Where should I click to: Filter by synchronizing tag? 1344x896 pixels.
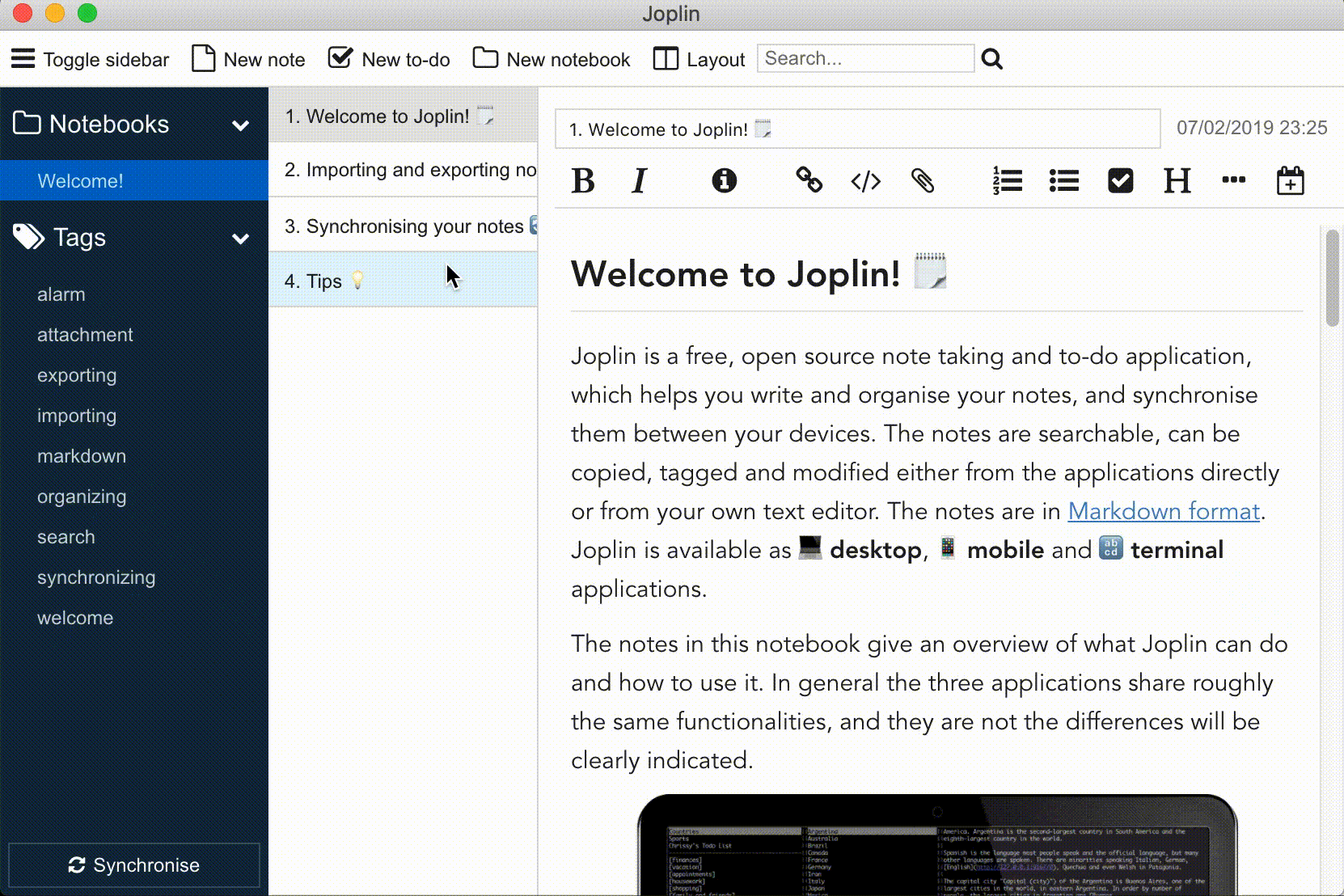click(x=96, y=577)
